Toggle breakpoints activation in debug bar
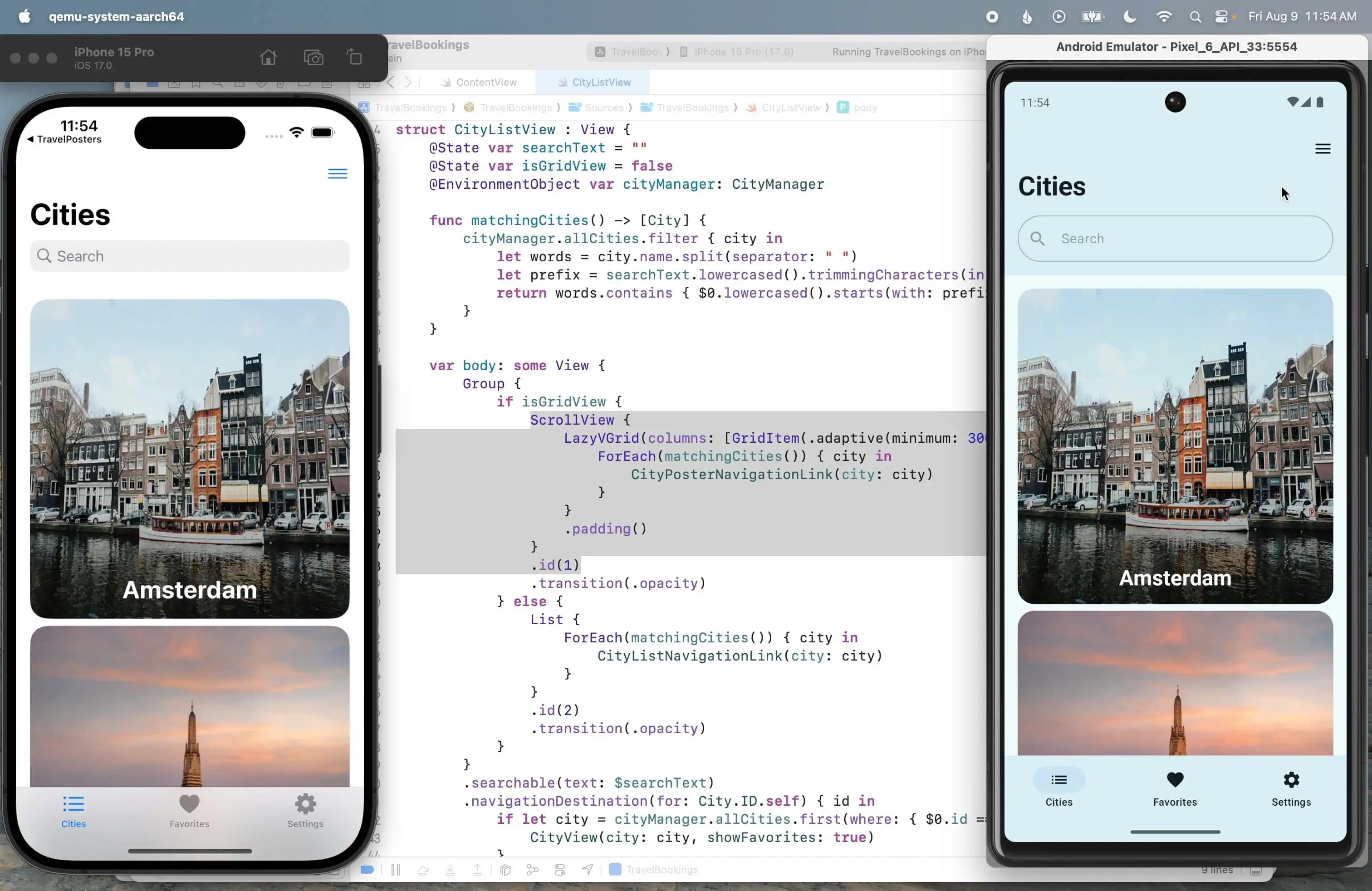 click(367, 870)
